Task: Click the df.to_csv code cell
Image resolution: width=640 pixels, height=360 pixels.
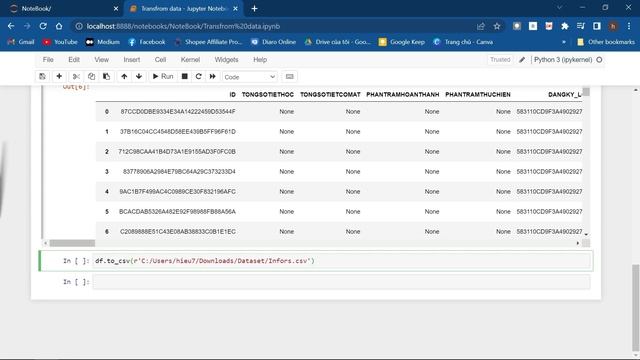Action: tap(342, 261)
